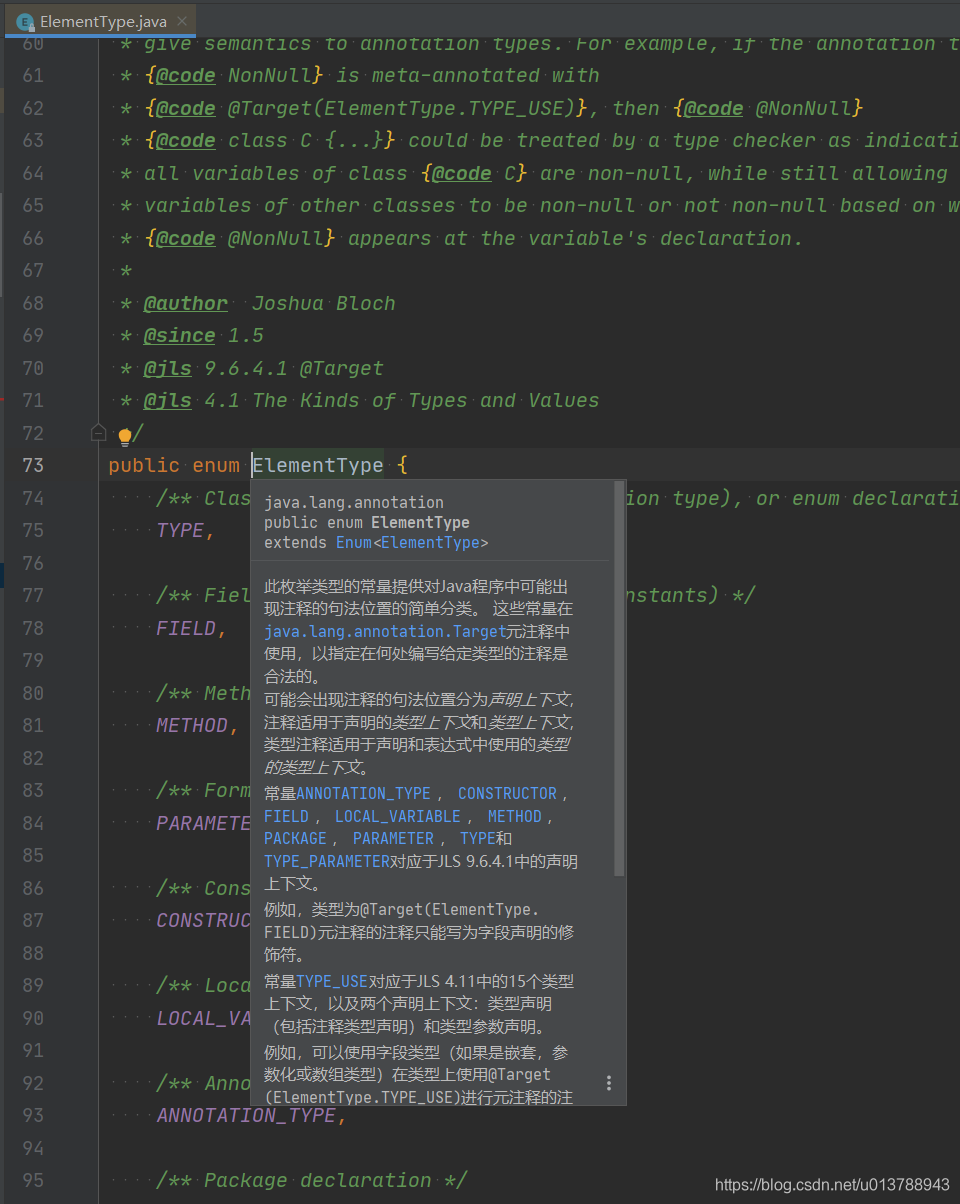Select the ElementType.java editor tab
The height and width of the screenshot is (1204, 960).
click(101, 21)
